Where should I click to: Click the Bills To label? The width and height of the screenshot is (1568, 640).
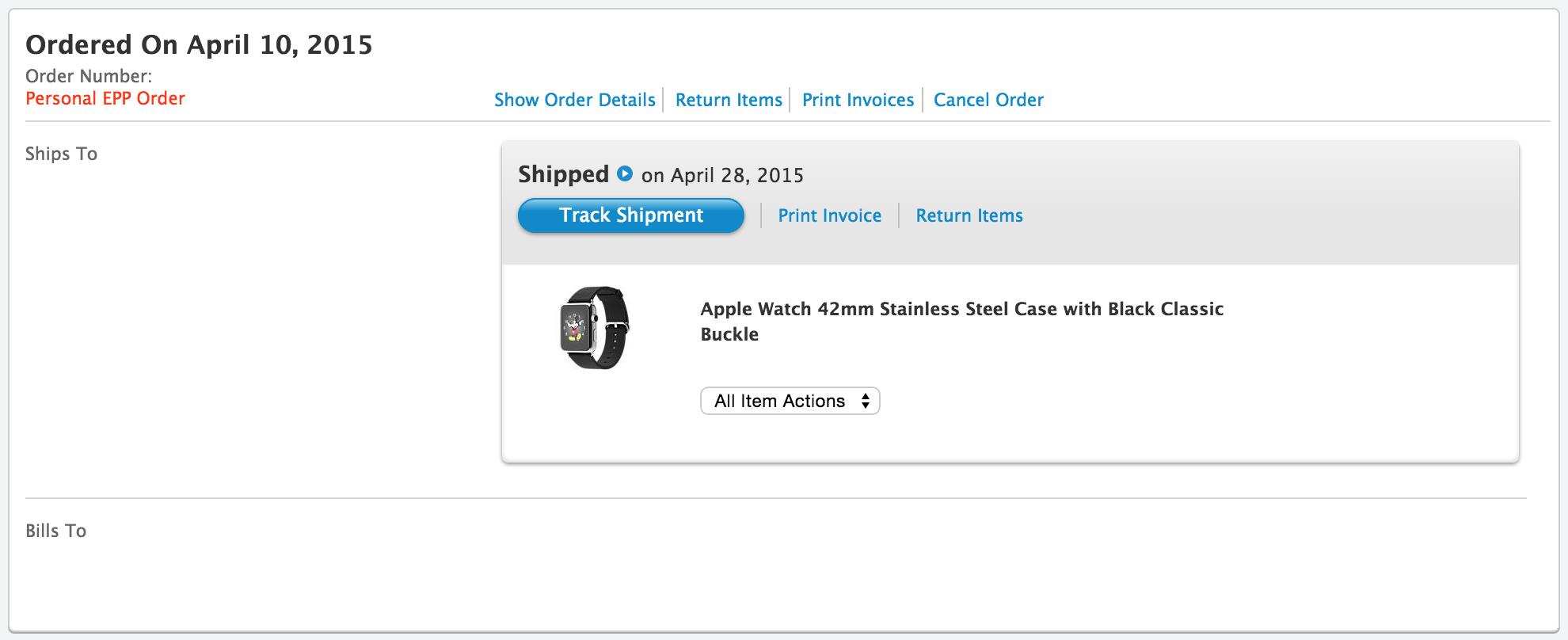point(55,531)
